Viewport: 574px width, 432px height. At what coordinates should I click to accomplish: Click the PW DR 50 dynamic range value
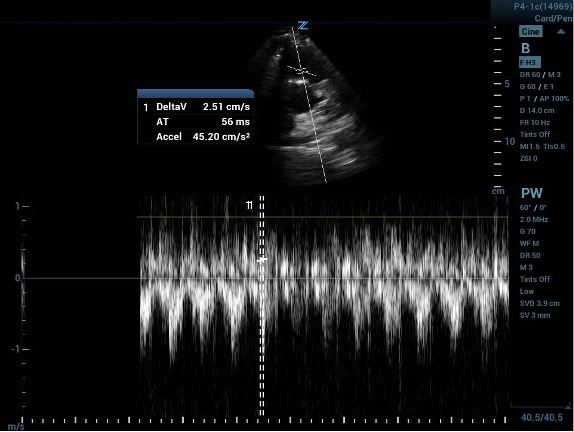coord(530,256)
